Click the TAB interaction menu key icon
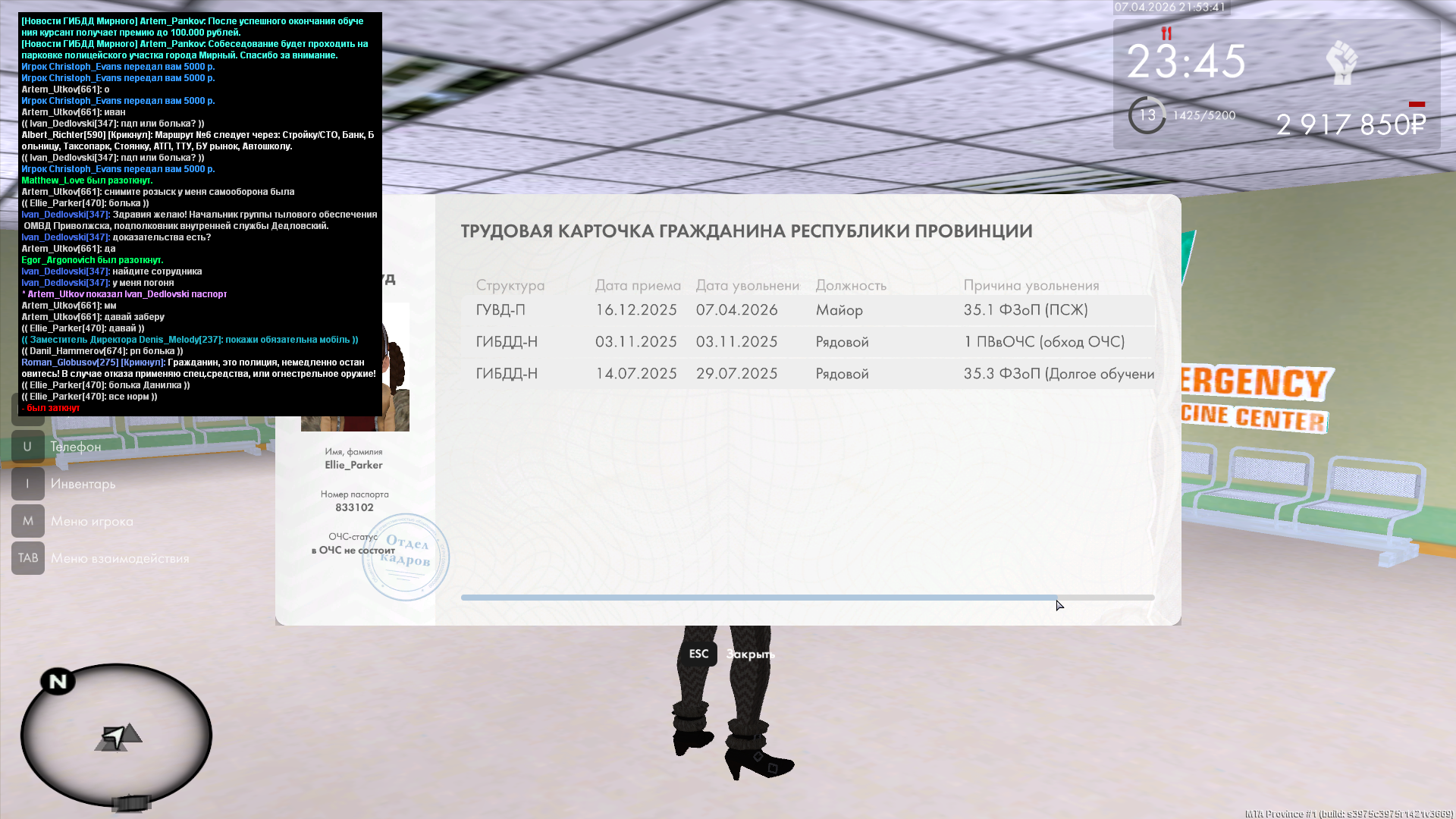 tap(27, 558)
